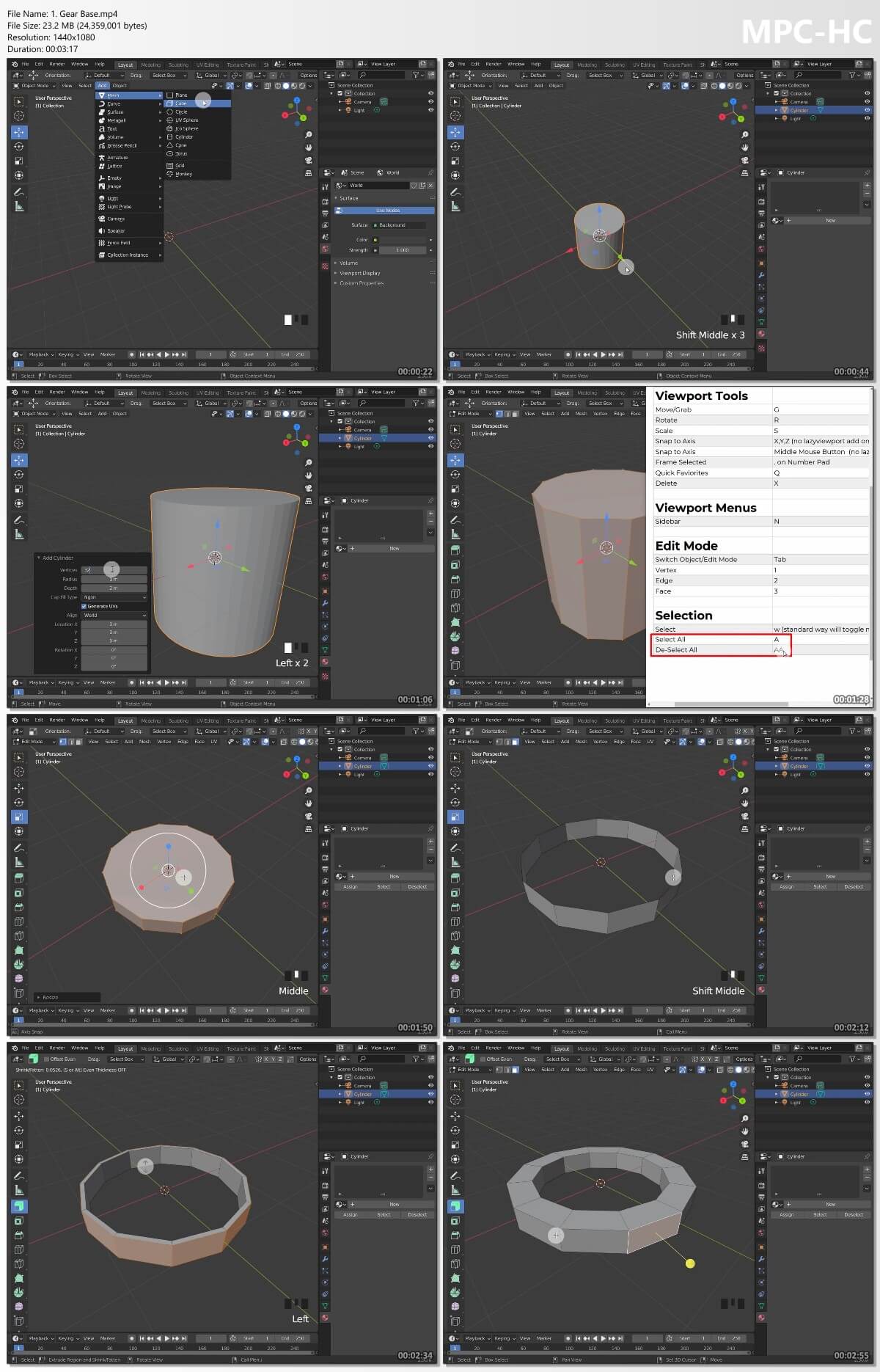The height and width of the screenshot is (1372, 880).
Task: Open Align World dropdown in Add Cylinder panel
Action: pyautogui.click(x=114, y=616)
